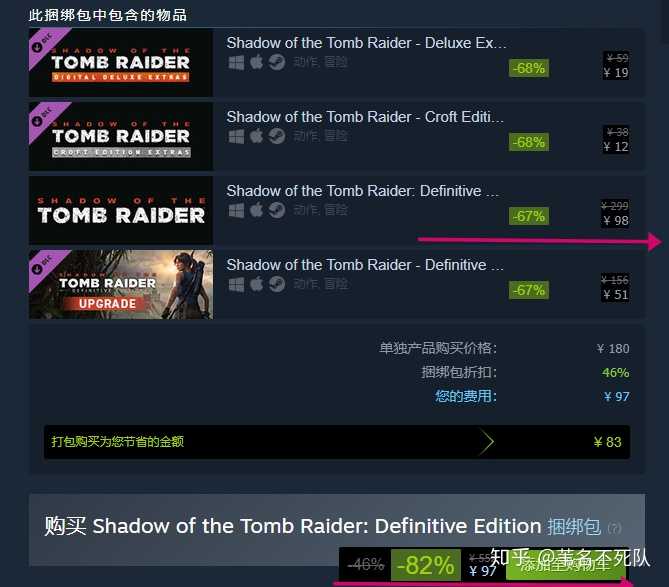Click the bundle savings ¥83 bar

click(x=337, y=442)
